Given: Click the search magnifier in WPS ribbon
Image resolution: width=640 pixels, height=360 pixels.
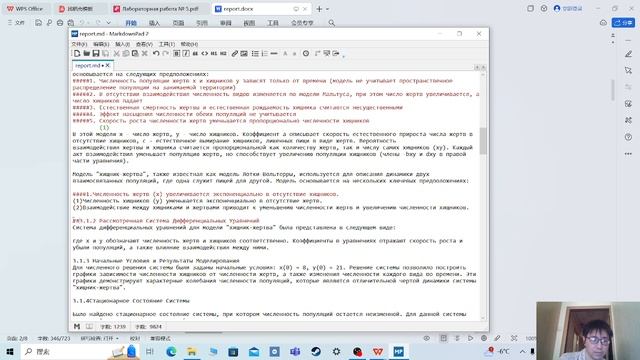Looking at the screenshot, I should pyautogui.click(x=331, y=23).
